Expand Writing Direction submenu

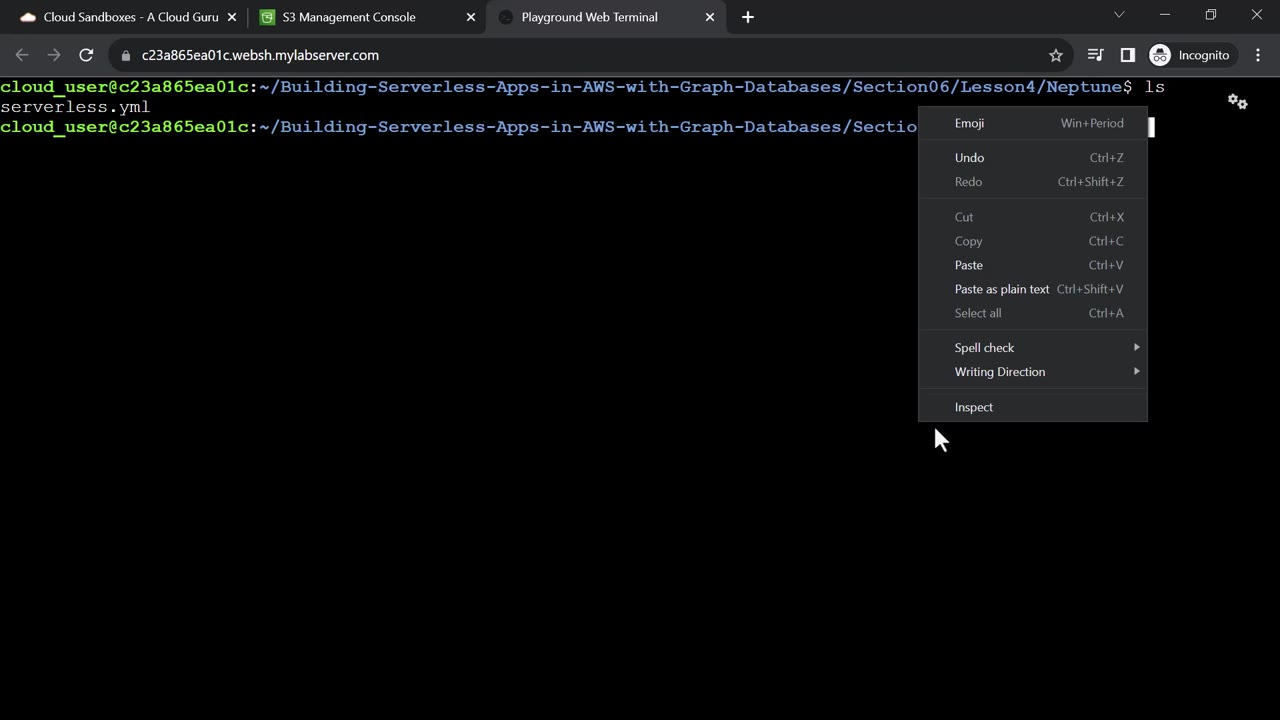point(1033,372)
